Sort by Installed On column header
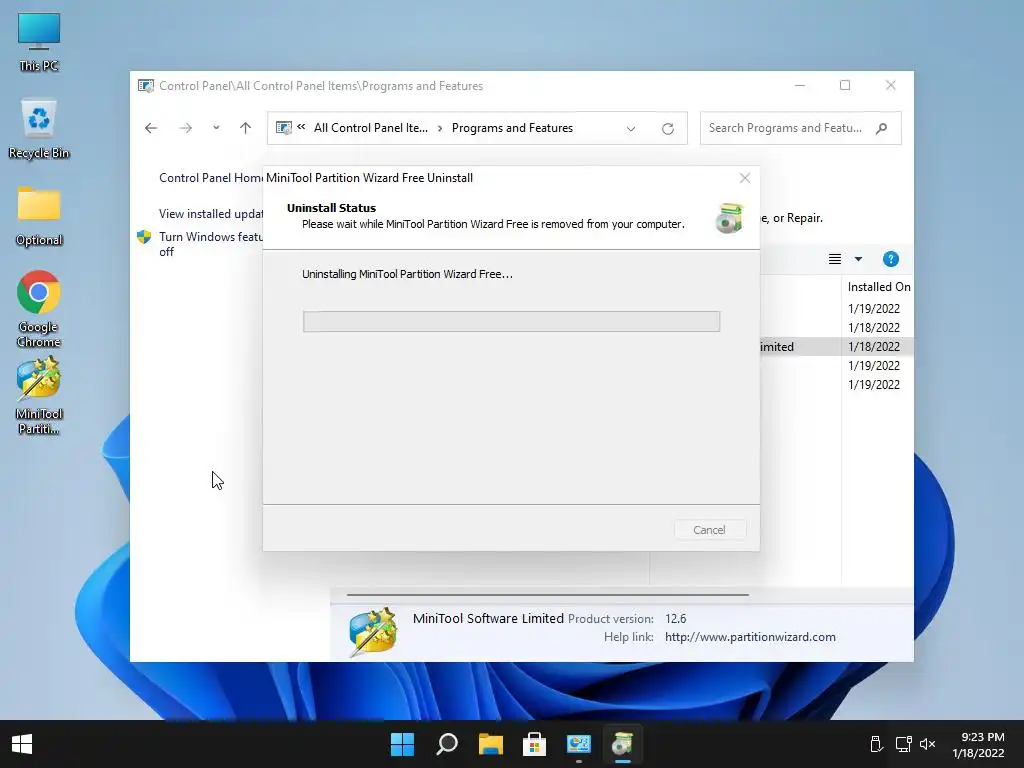Image resolution: width=1024 pixels, height=768 pixels. (x=878, y=287)
